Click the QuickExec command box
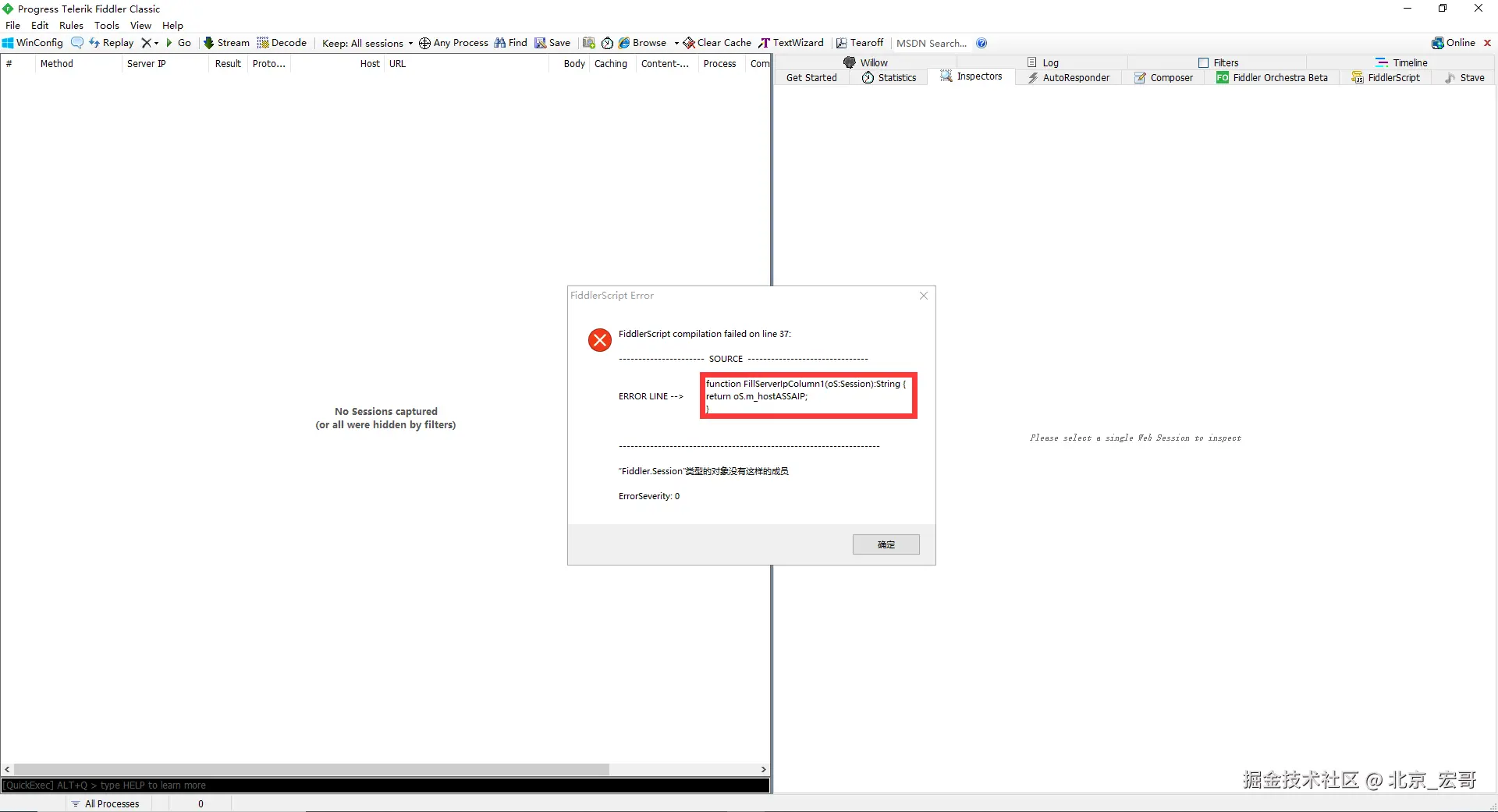The width and height of the screenshot is (1498, 812). 385,785
